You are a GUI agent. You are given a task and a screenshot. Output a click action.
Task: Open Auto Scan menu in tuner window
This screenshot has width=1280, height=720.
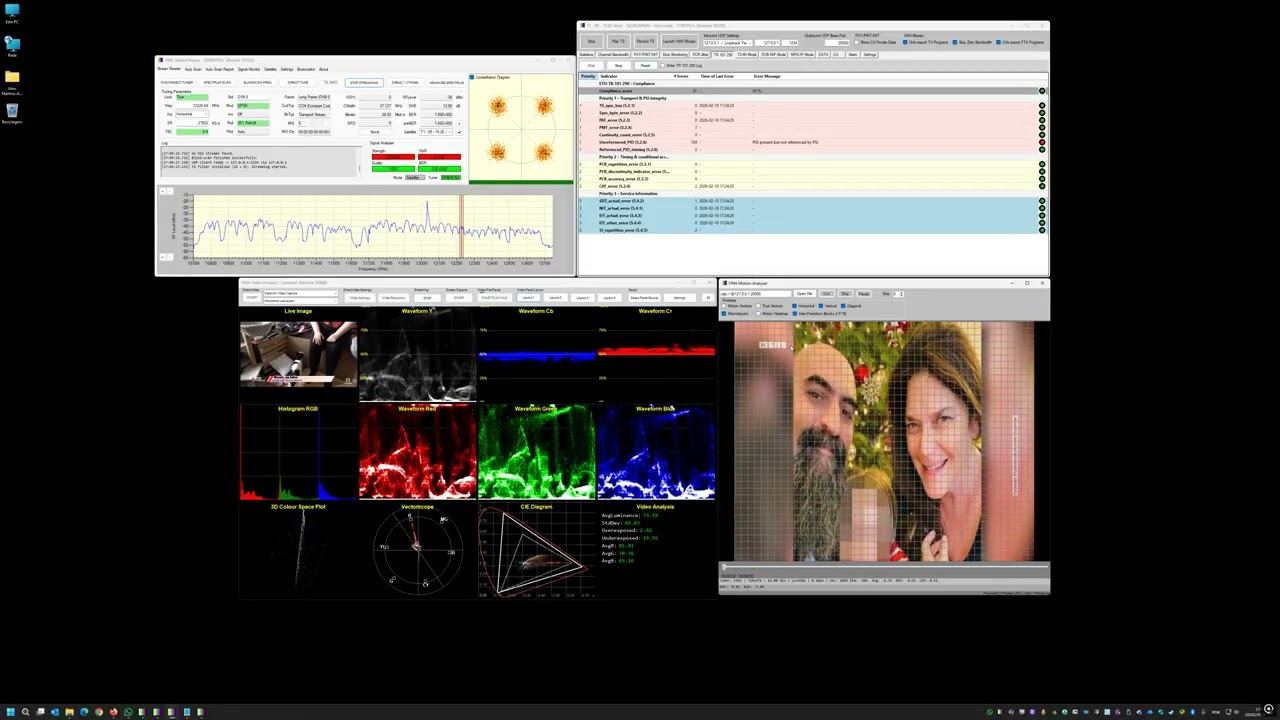(193, 69)
